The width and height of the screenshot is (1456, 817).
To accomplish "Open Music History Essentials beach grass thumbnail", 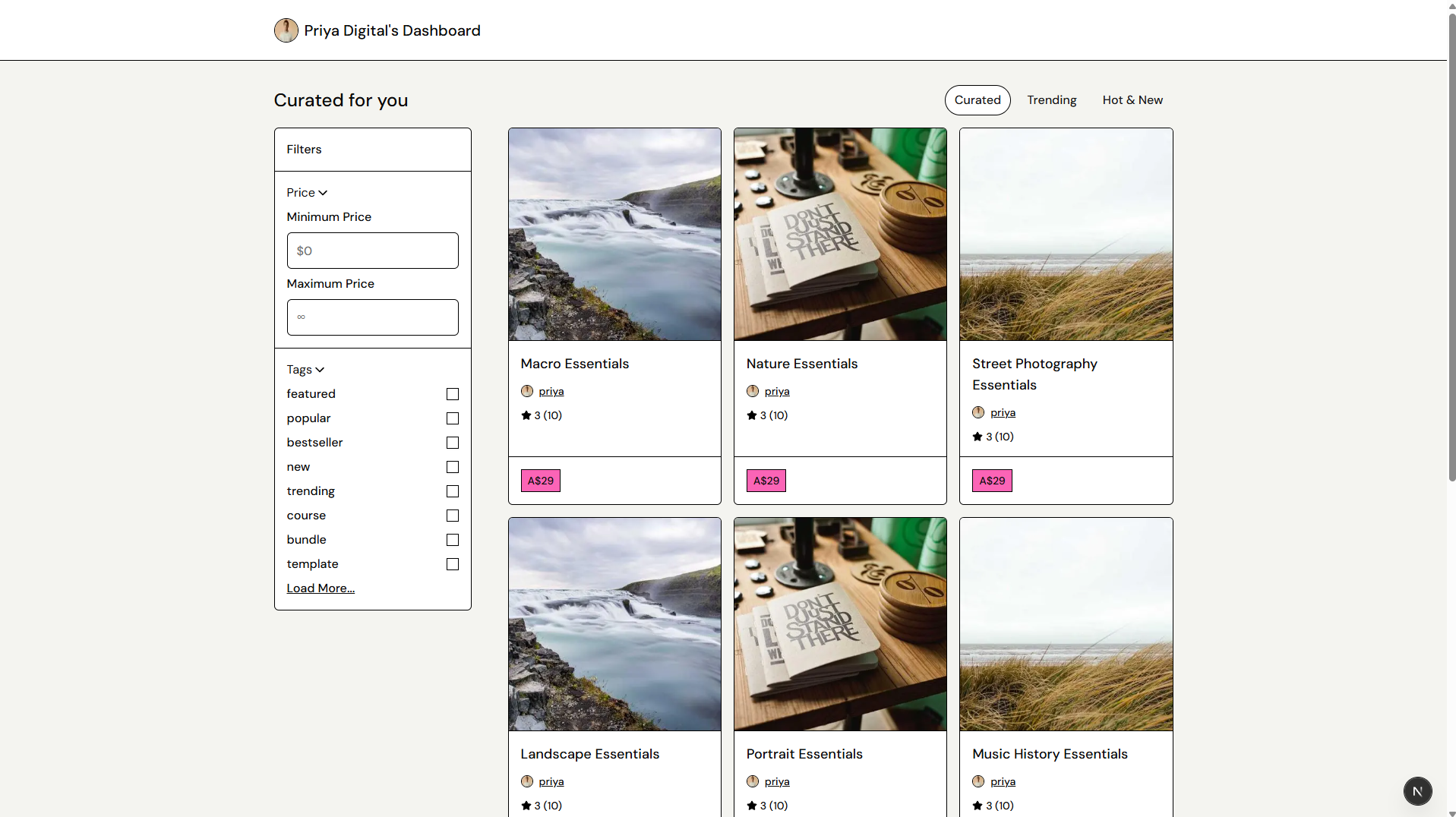I will tap(1066, 624).
